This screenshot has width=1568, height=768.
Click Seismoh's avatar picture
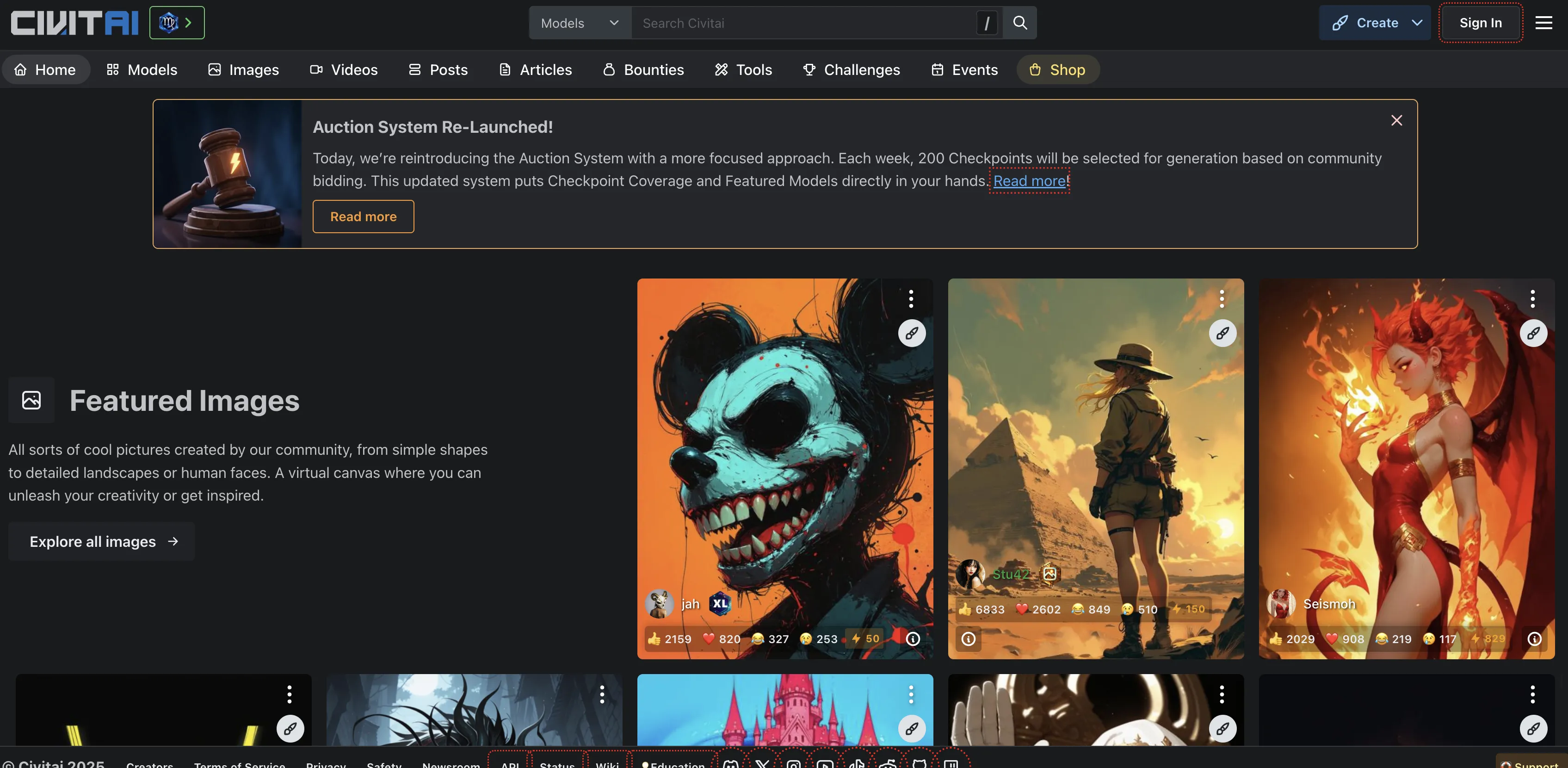pyautogui.click(x=1281, y=604)
